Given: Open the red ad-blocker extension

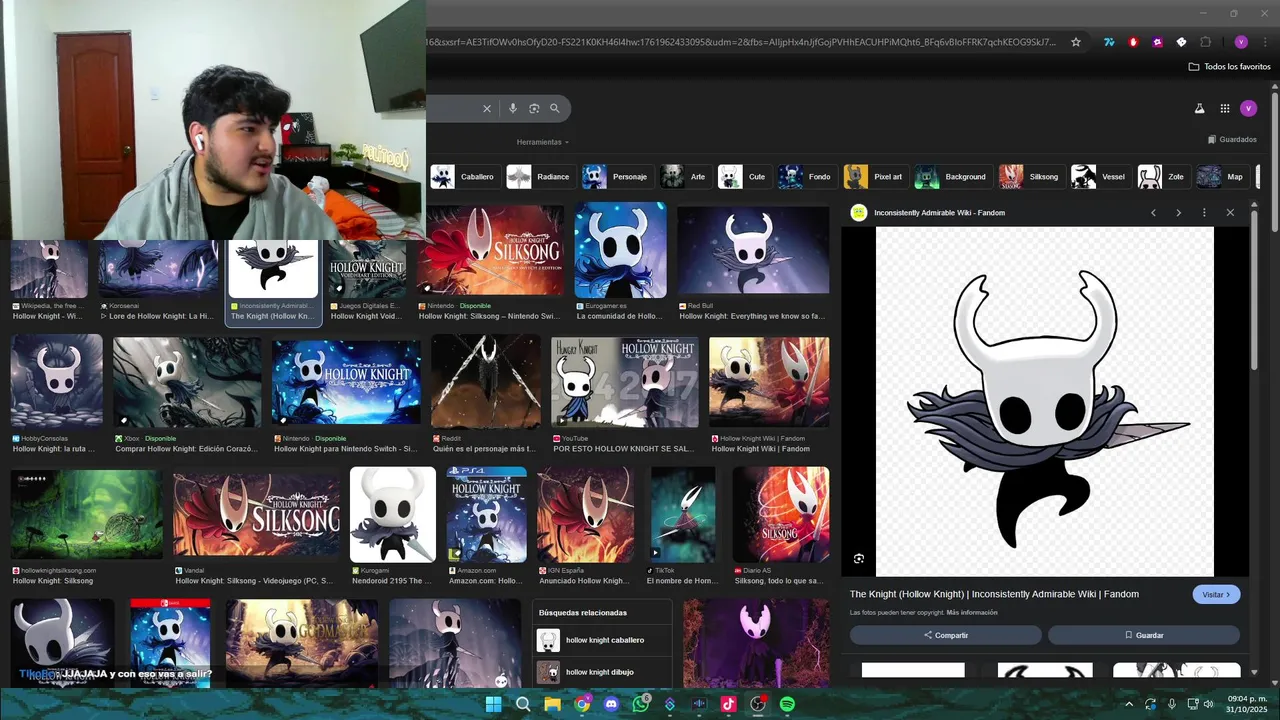Looking at the screenshot, I should 1133,42.
